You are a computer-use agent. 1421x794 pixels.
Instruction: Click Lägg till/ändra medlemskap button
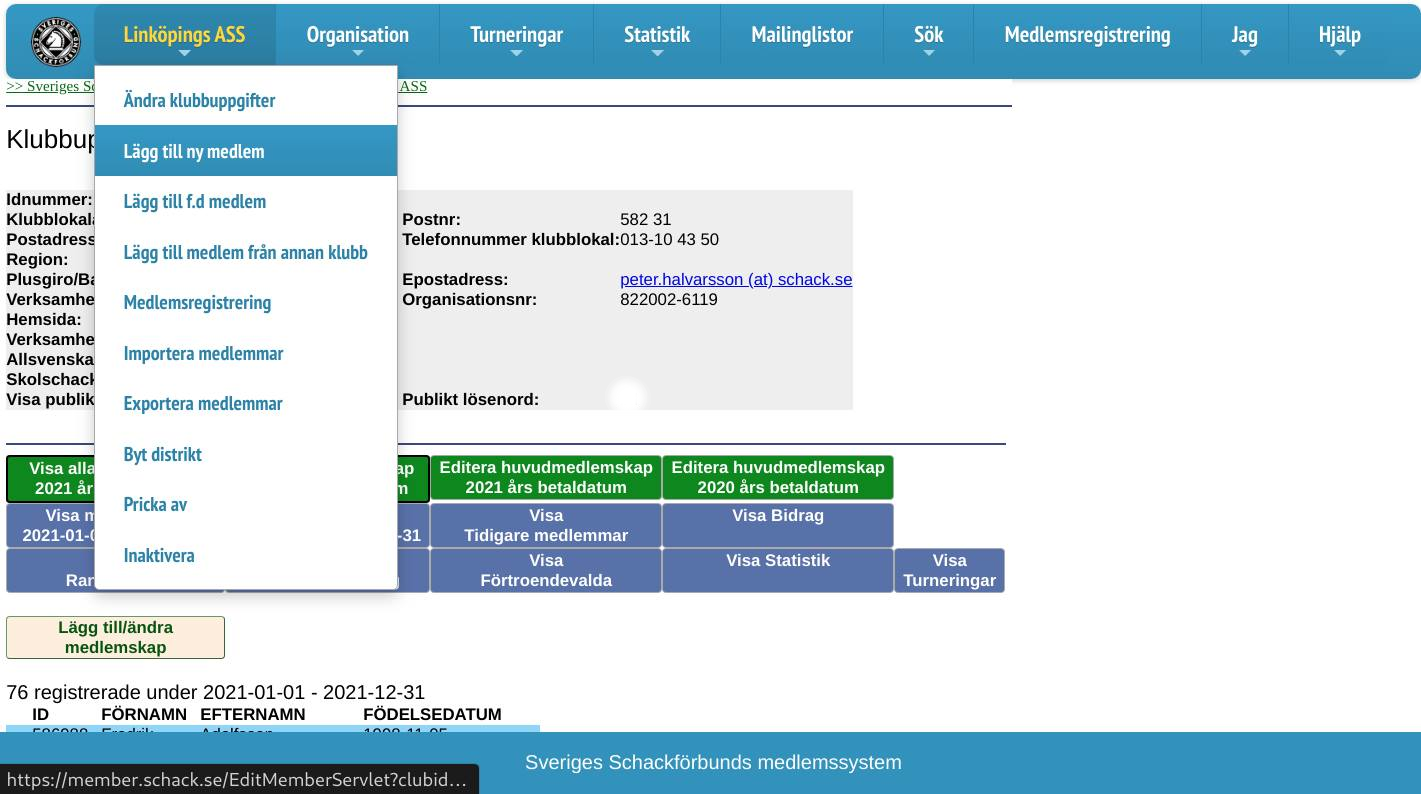(x=115, y=637)
